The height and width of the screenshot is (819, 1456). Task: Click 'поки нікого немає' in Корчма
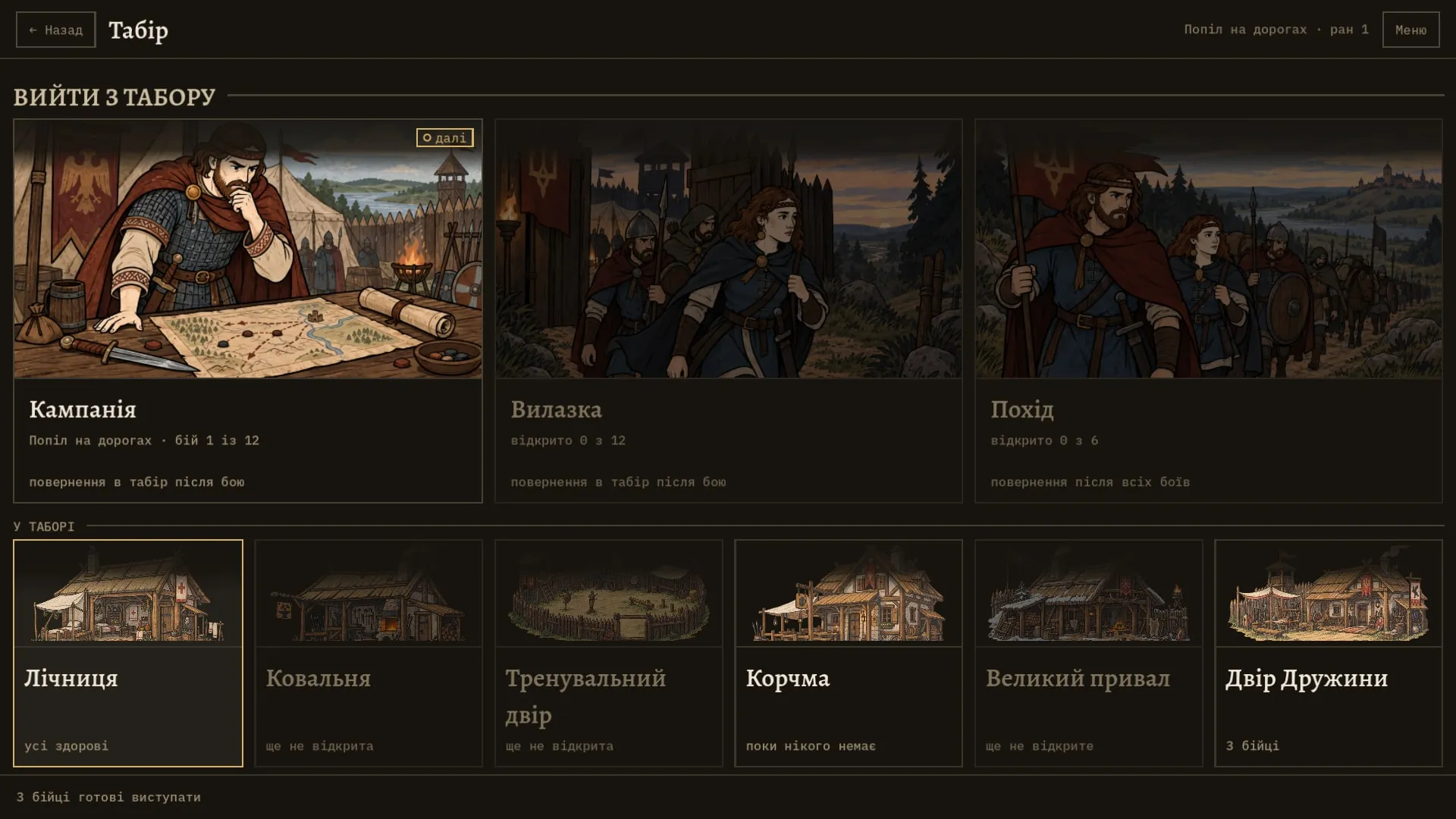click(x=811, y=746)
